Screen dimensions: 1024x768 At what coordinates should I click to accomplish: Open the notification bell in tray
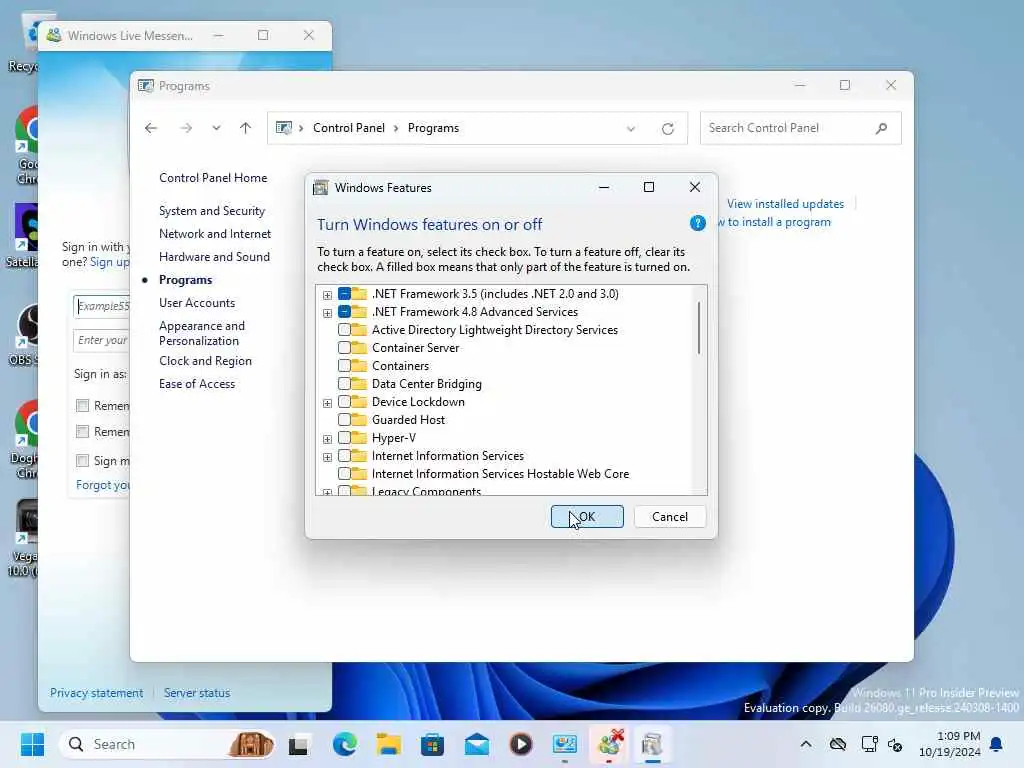(997, 744)
